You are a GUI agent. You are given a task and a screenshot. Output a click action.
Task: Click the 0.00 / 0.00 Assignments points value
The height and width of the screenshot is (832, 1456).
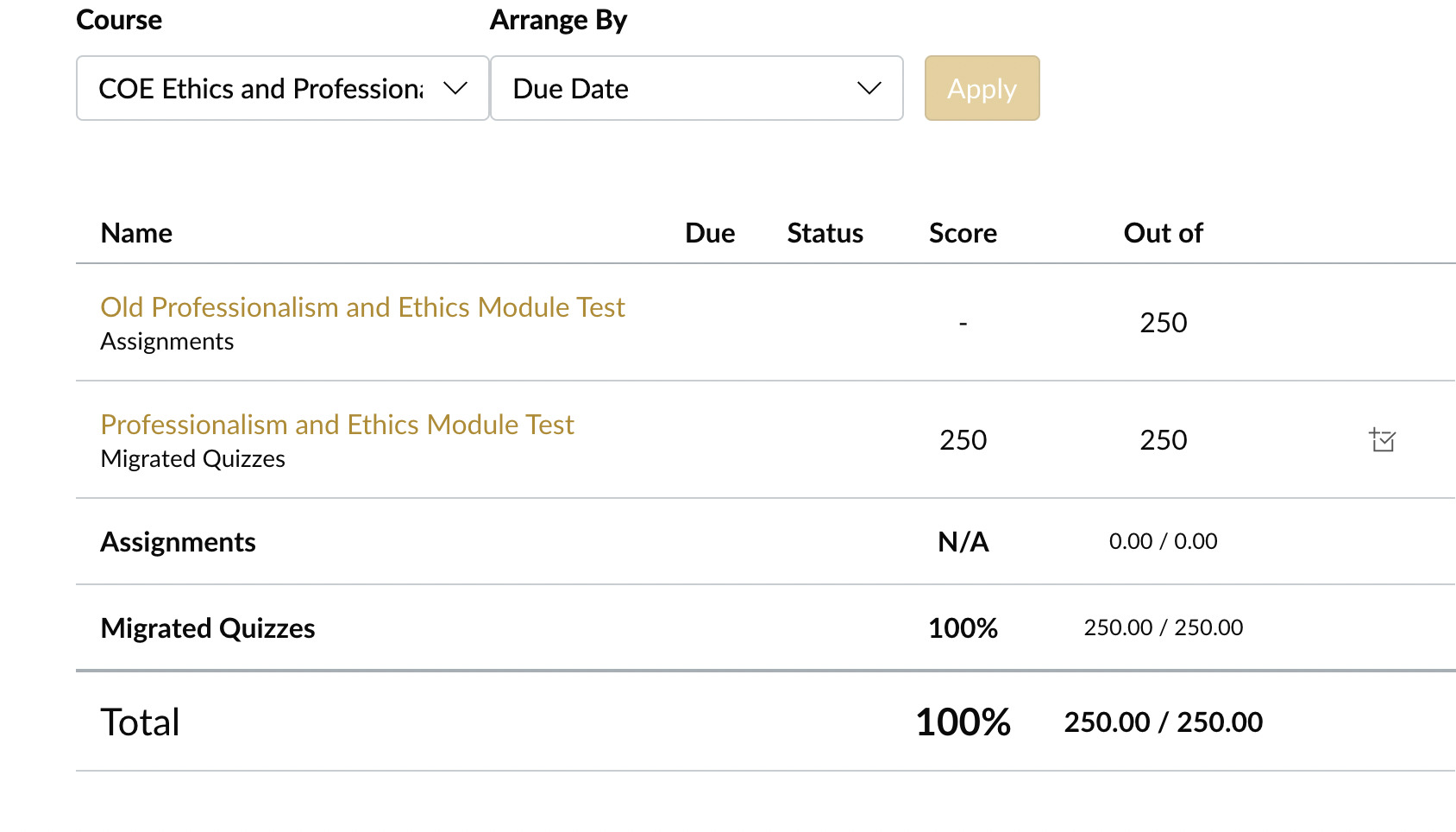pyautogui.click(x=1163, y=541)
